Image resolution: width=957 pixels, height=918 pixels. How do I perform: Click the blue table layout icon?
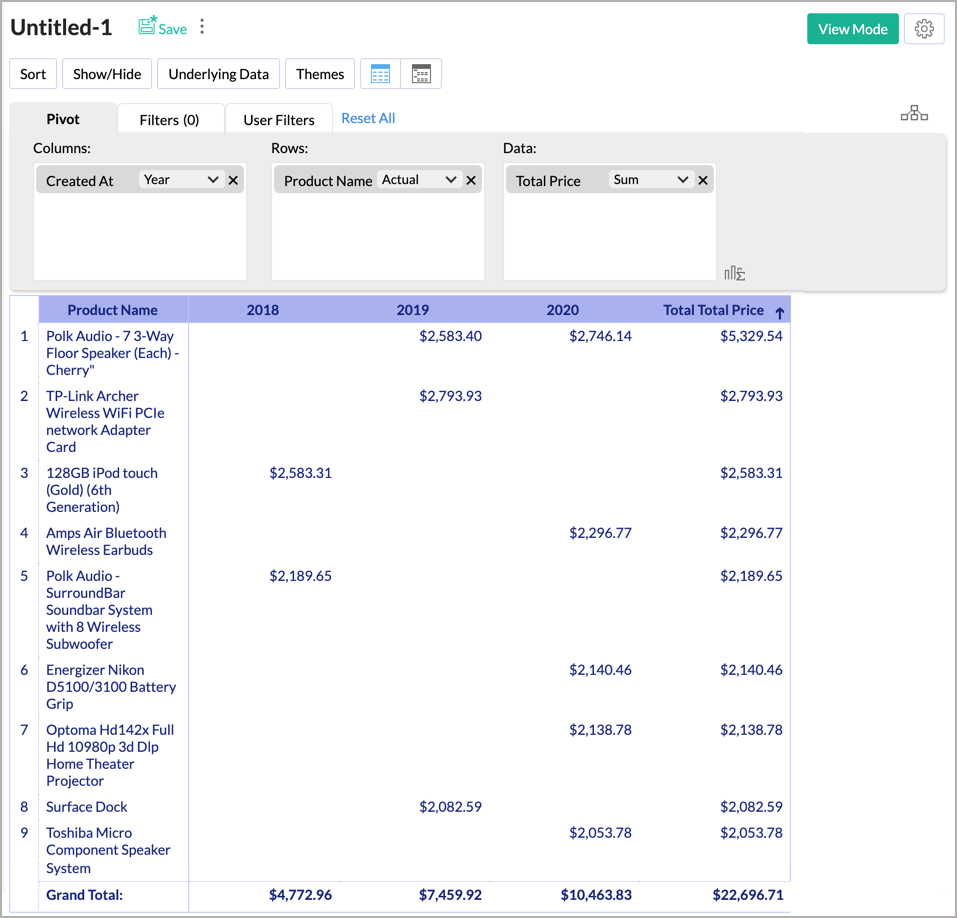(x=380, y=74)
